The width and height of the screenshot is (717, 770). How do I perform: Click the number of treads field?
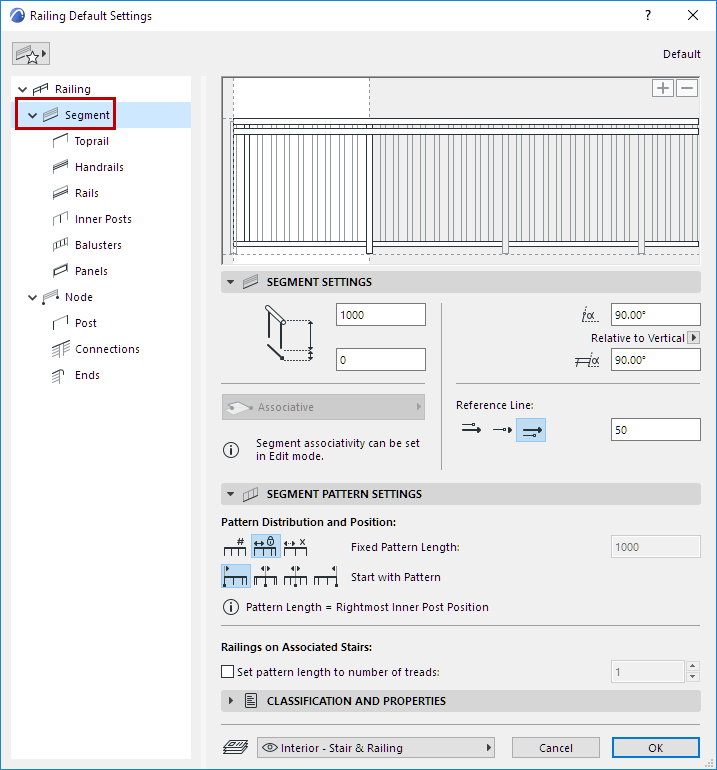(x=648, y=671)
